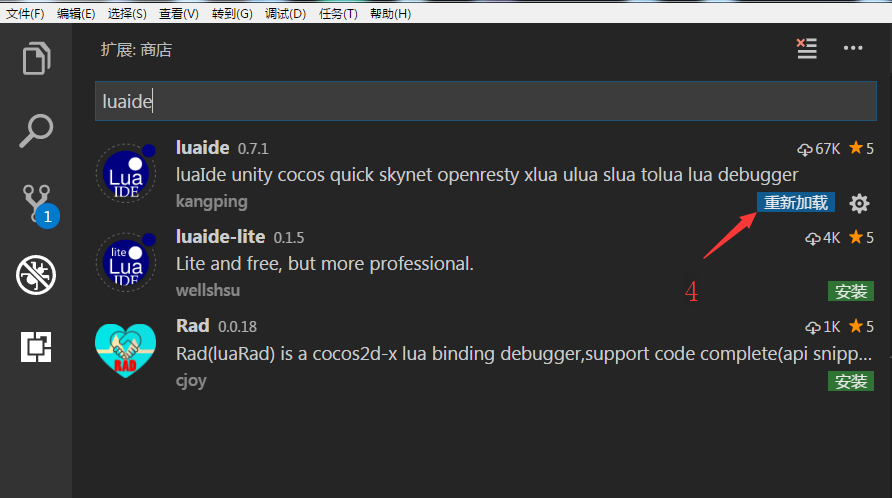Clear extension search results icon
Image resolution: width=892 pixels, height=498 pixels.
807,48
